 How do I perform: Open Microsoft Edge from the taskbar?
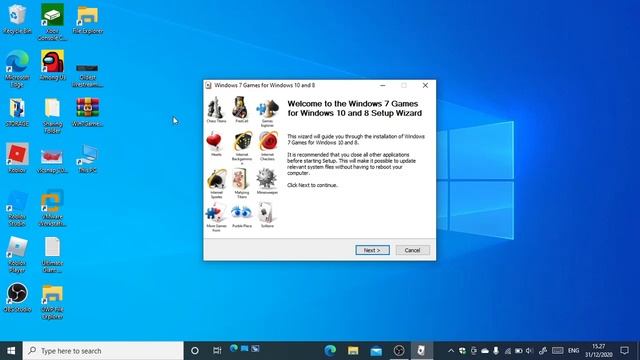click(x=330, y=351)
